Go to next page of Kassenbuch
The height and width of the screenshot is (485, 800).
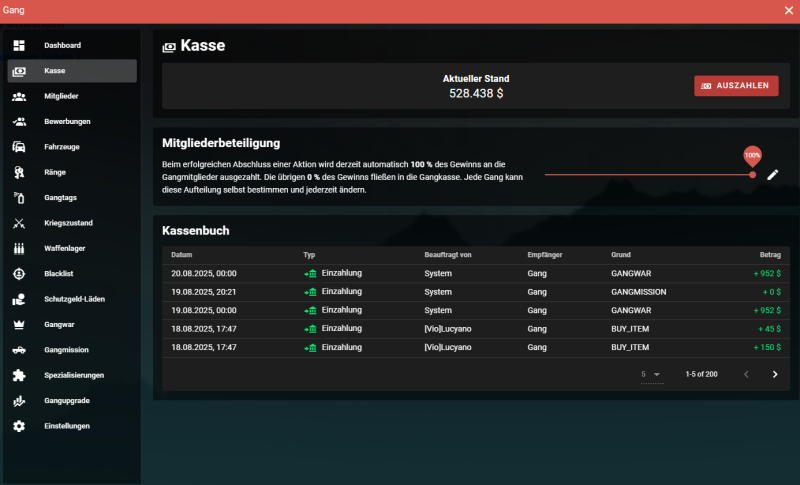click(x=775, y=374)
